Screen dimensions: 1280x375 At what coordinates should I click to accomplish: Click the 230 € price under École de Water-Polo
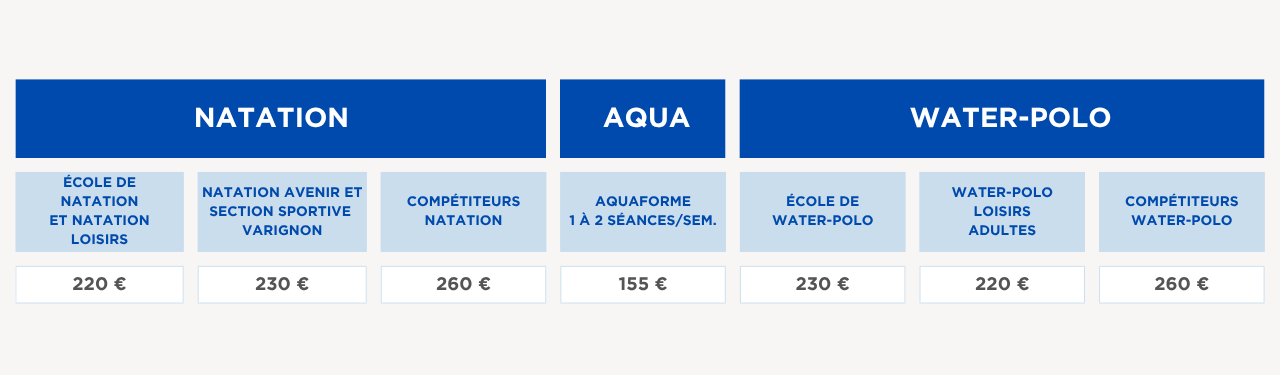pos(822,284)
